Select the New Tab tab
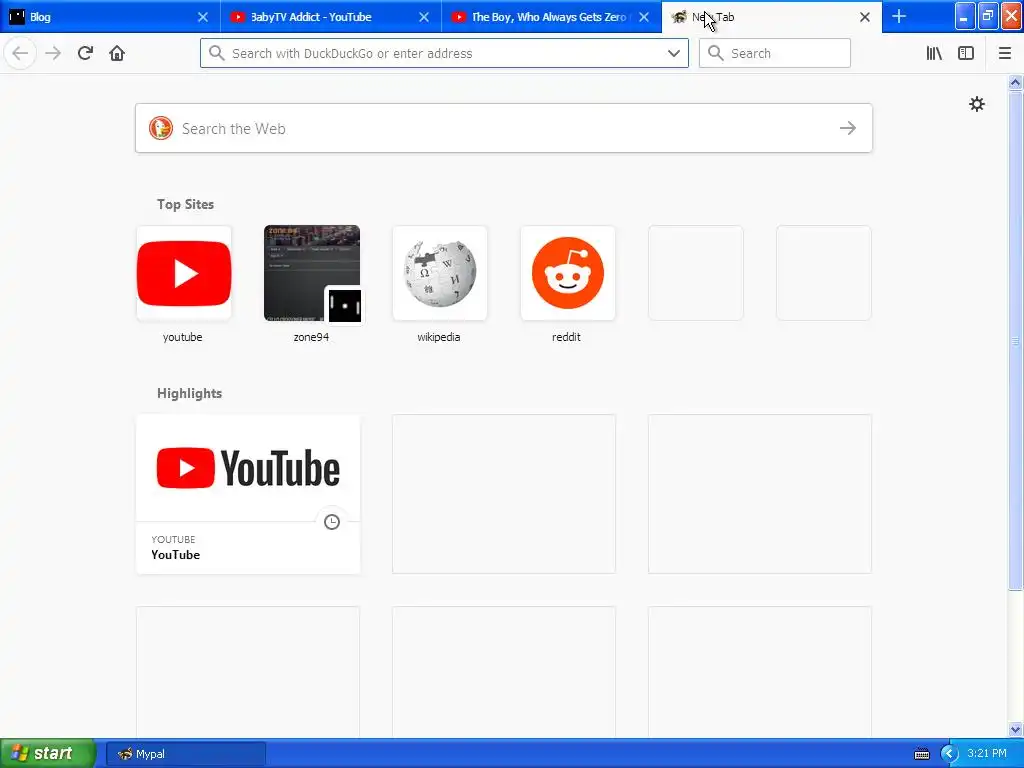This screenshot has width=1024, height=768. (771, 17)
